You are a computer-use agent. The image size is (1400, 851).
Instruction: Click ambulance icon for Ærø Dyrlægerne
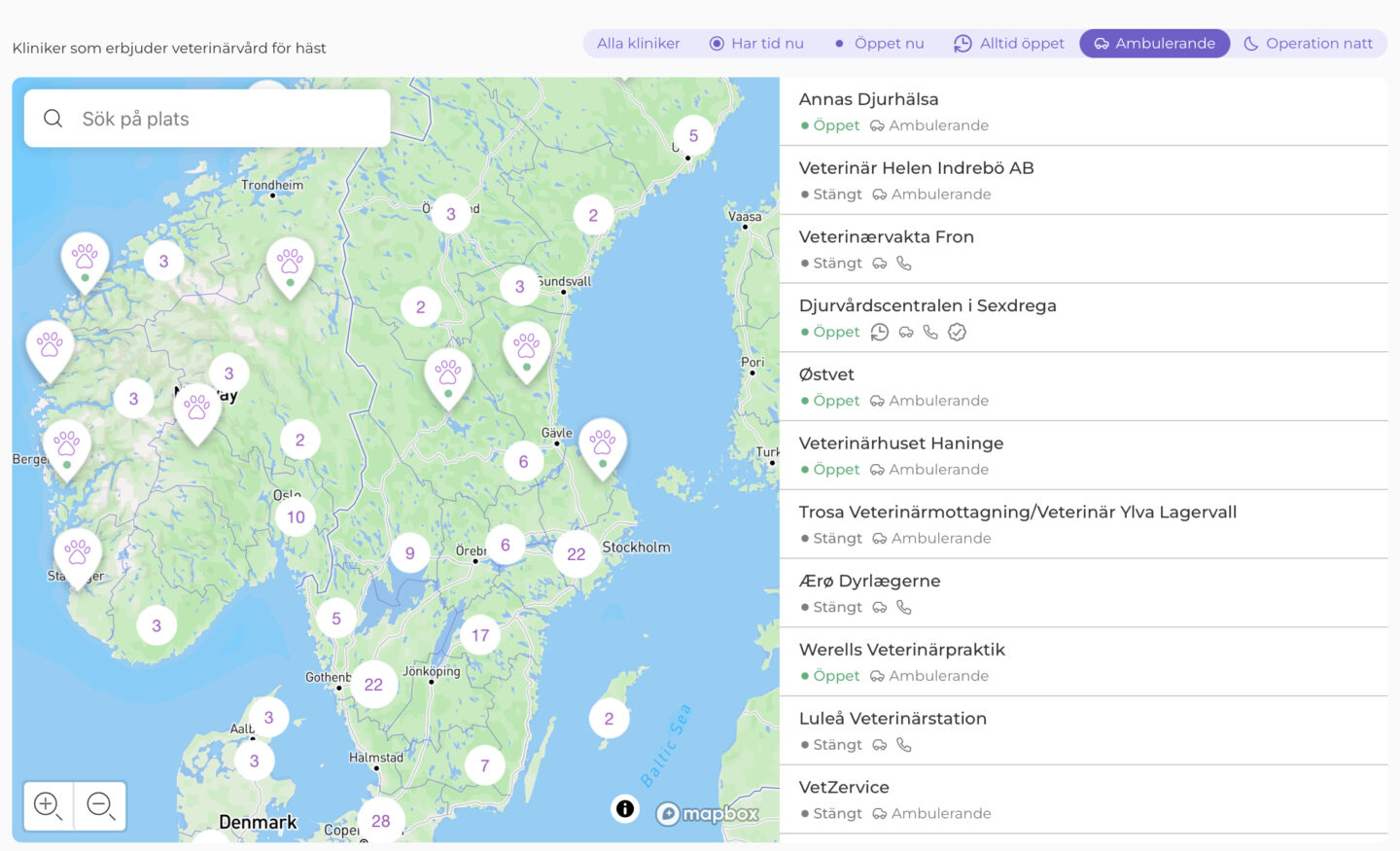click(x=880, y=608)
